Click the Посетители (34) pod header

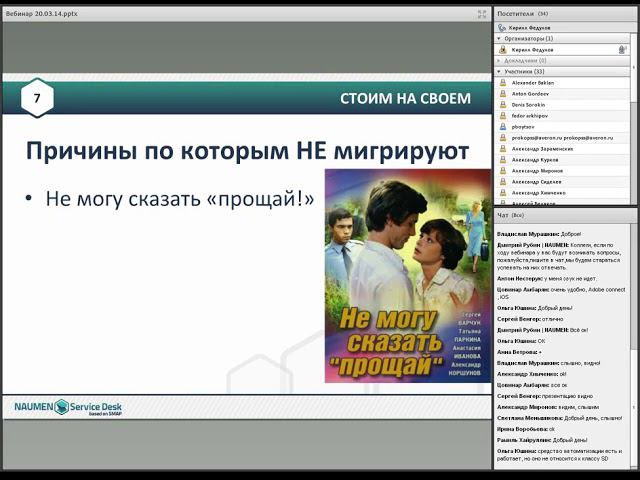pyautogui.click(x=565, y=14)
